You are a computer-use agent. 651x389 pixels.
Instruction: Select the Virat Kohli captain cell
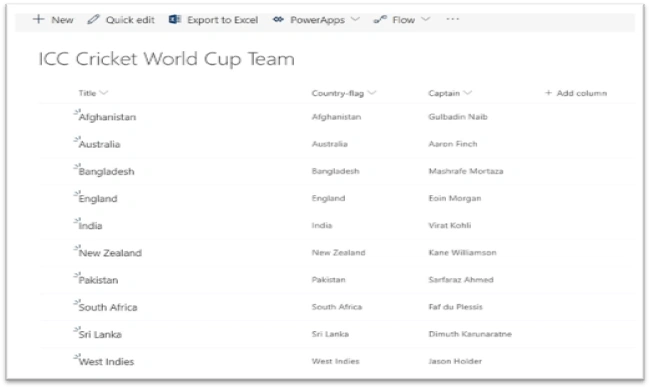pos(450,225)
